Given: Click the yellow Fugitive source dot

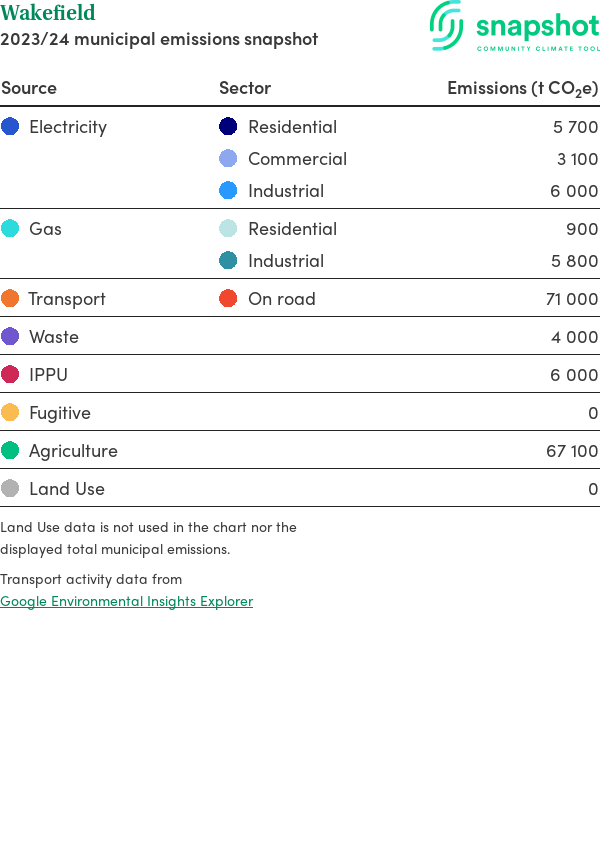Looking at the screenshot, I should 10,412.
